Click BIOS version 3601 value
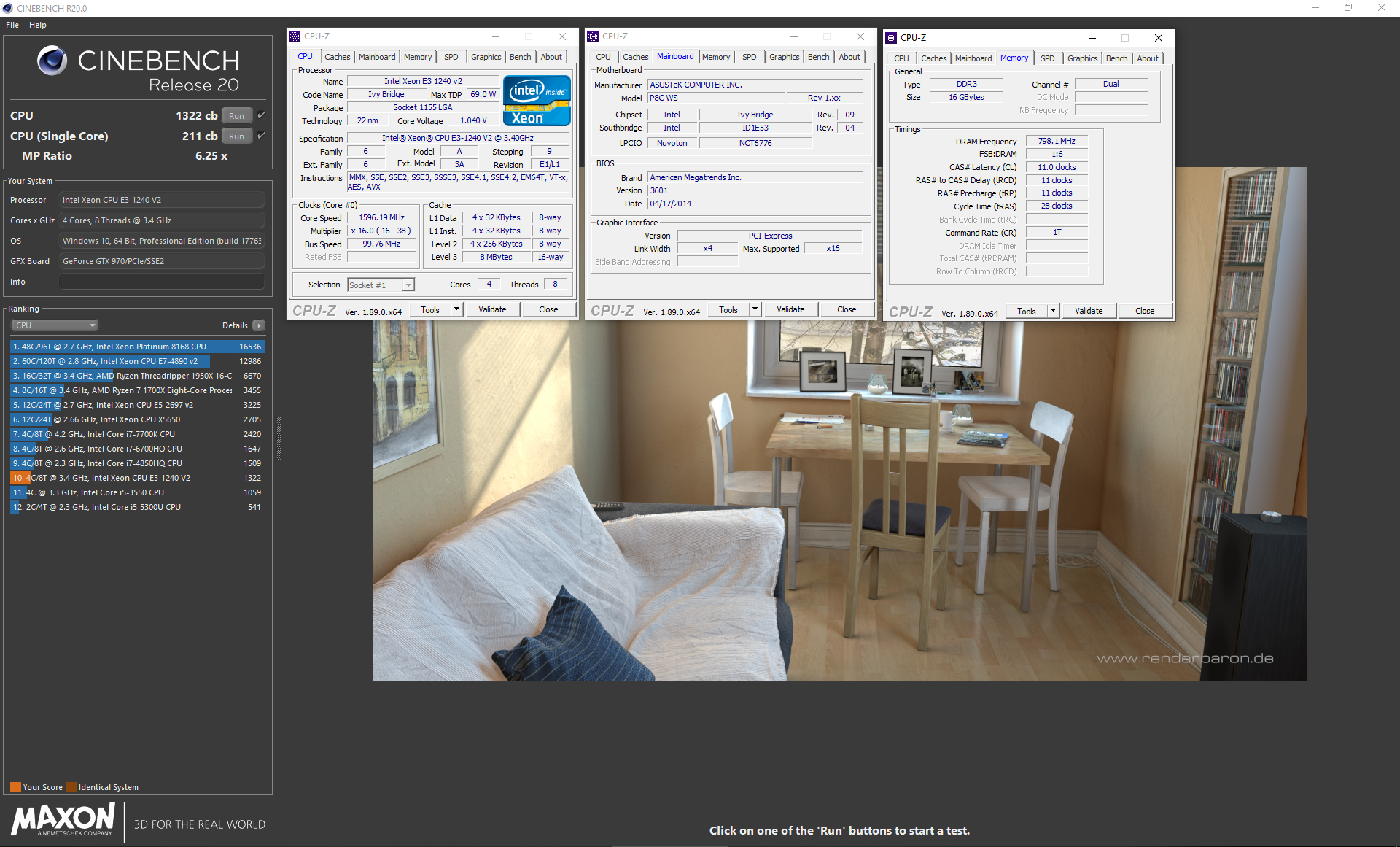Screen dimensions: 1400x847 [755, 190]
